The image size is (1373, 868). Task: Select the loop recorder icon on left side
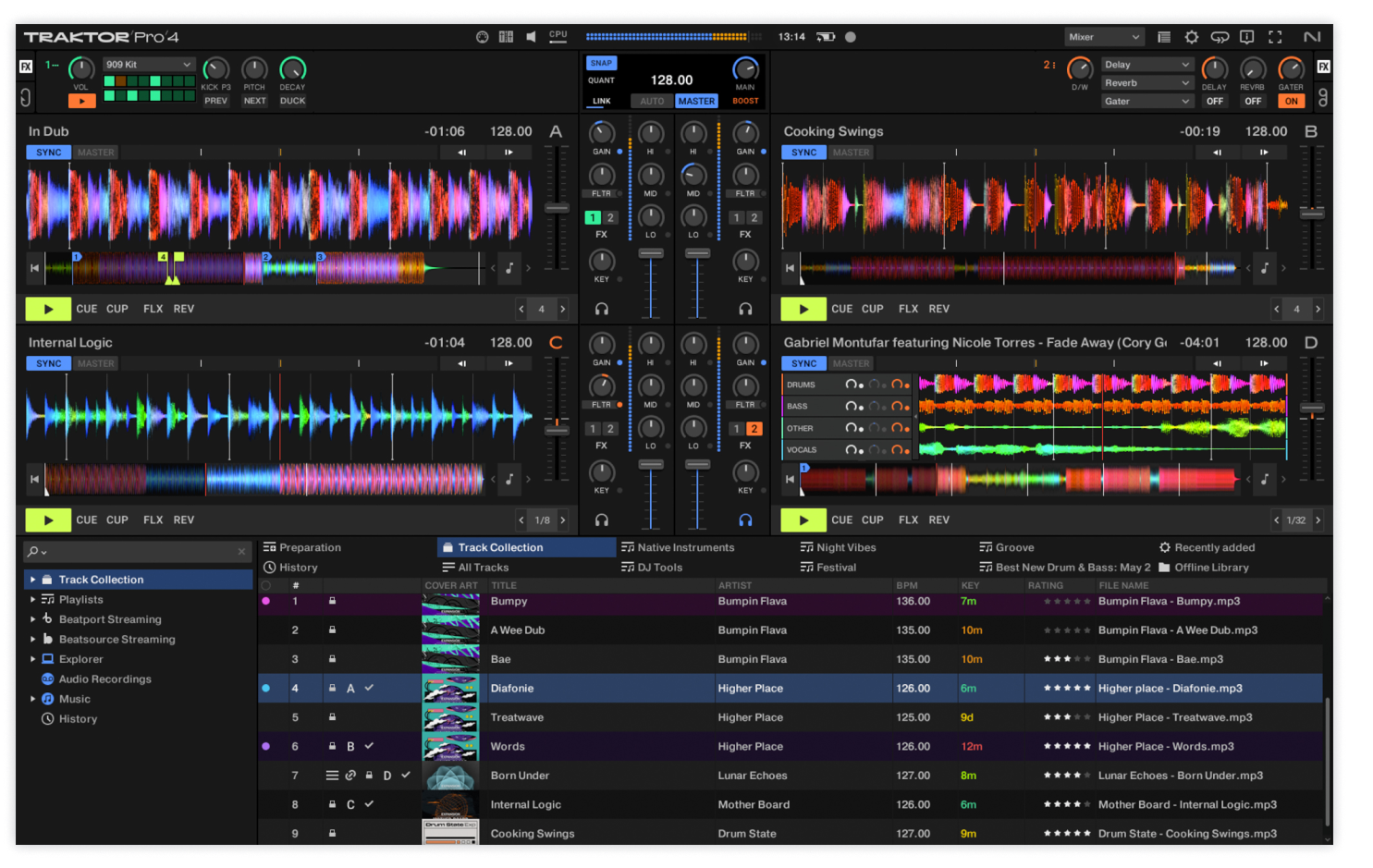26,97
